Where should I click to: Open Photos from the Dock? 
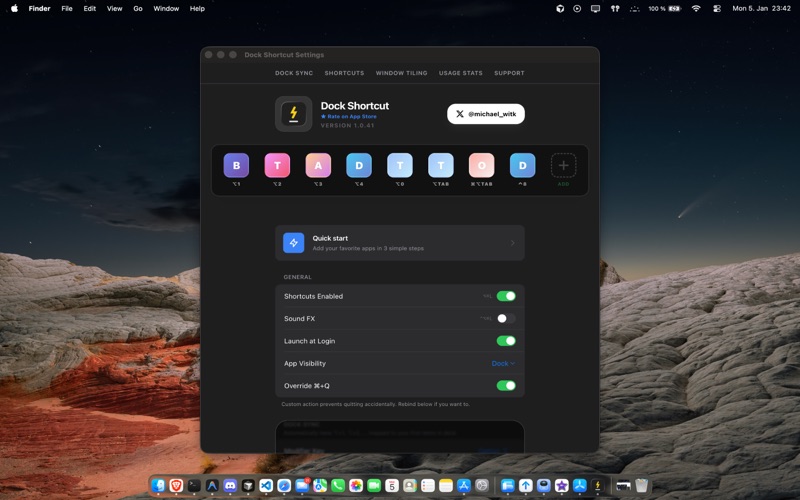pyautogui.click(x=356, y=485)
